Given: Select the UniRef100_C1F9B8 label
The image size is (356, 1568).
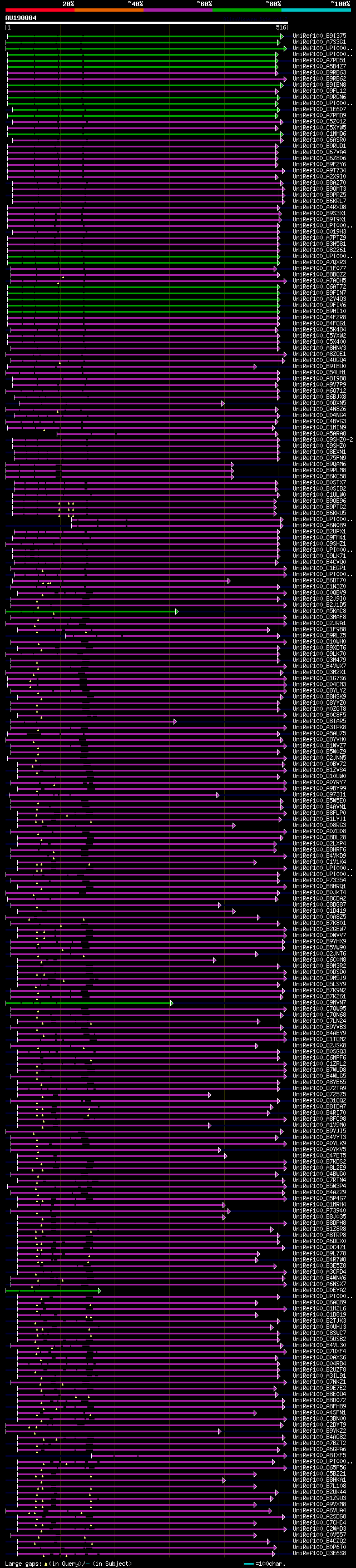Looking at the screenshot, I should tap(319, 630).
